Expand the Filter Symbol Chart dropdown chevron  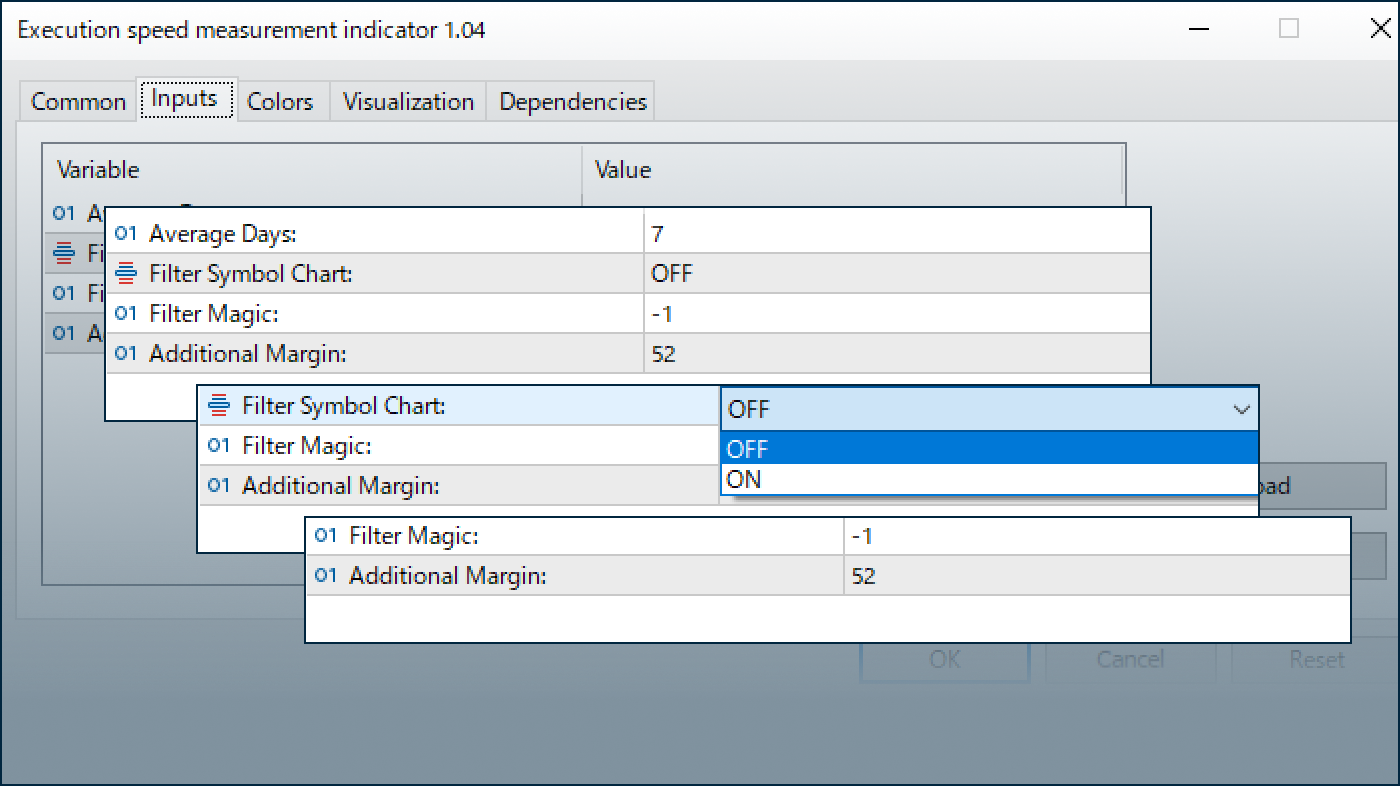(x=1241, y=410)
